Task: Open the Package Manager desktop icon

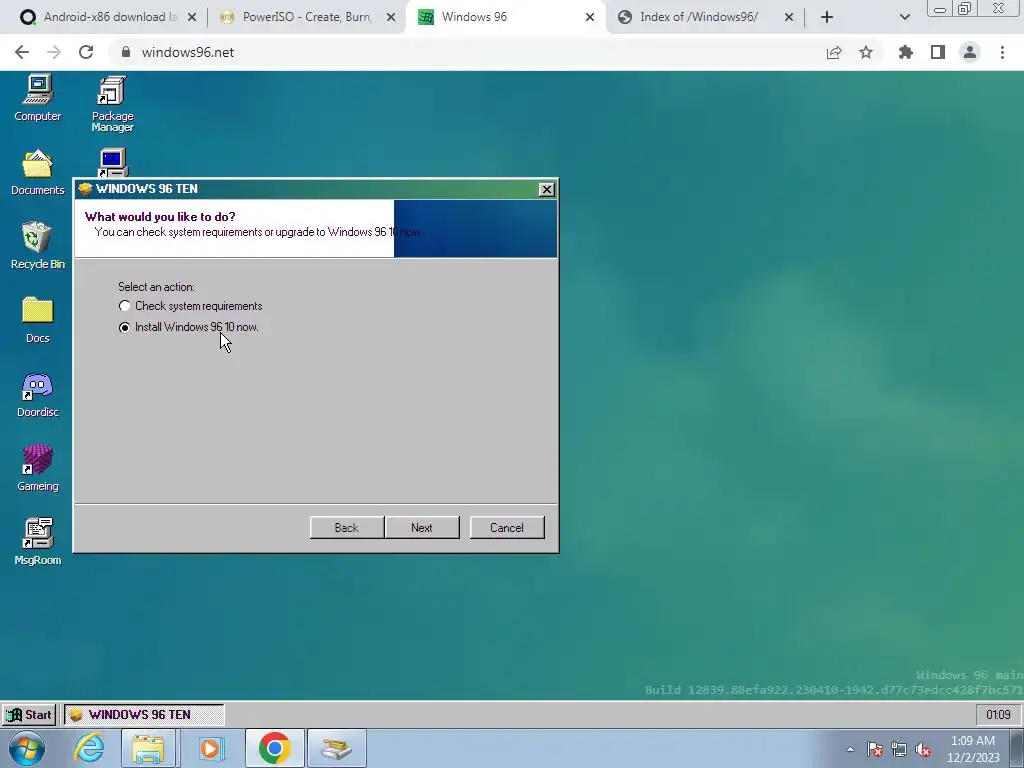Action: click(x=112, y=104)
